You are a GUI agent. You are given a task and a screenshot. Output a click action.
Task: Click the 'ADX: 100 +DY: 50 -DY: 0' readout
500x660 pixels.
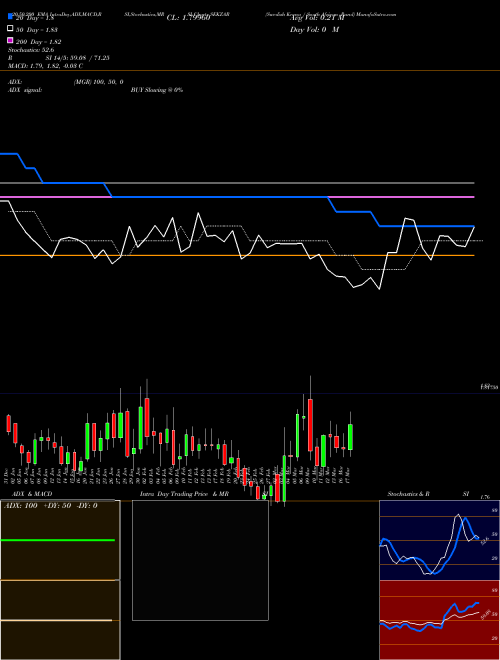click(x=51, y=506)
